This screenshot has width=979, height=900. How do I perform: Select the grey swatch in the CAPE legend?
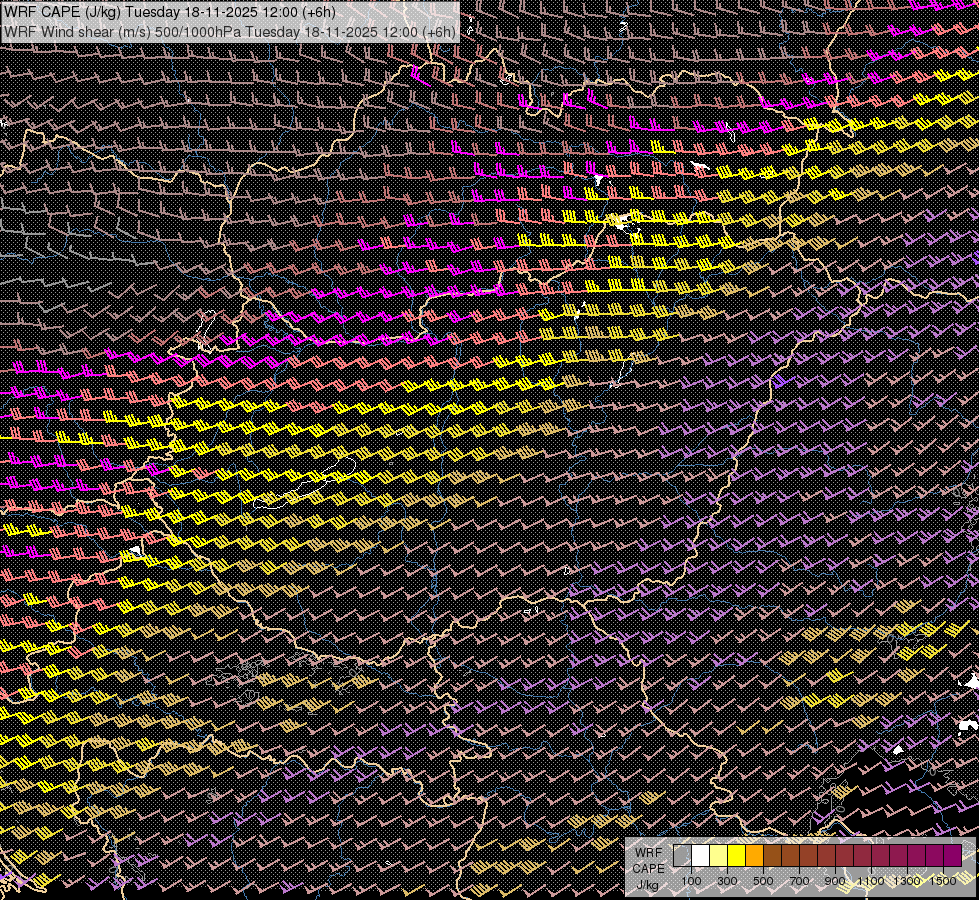point(682,856)
